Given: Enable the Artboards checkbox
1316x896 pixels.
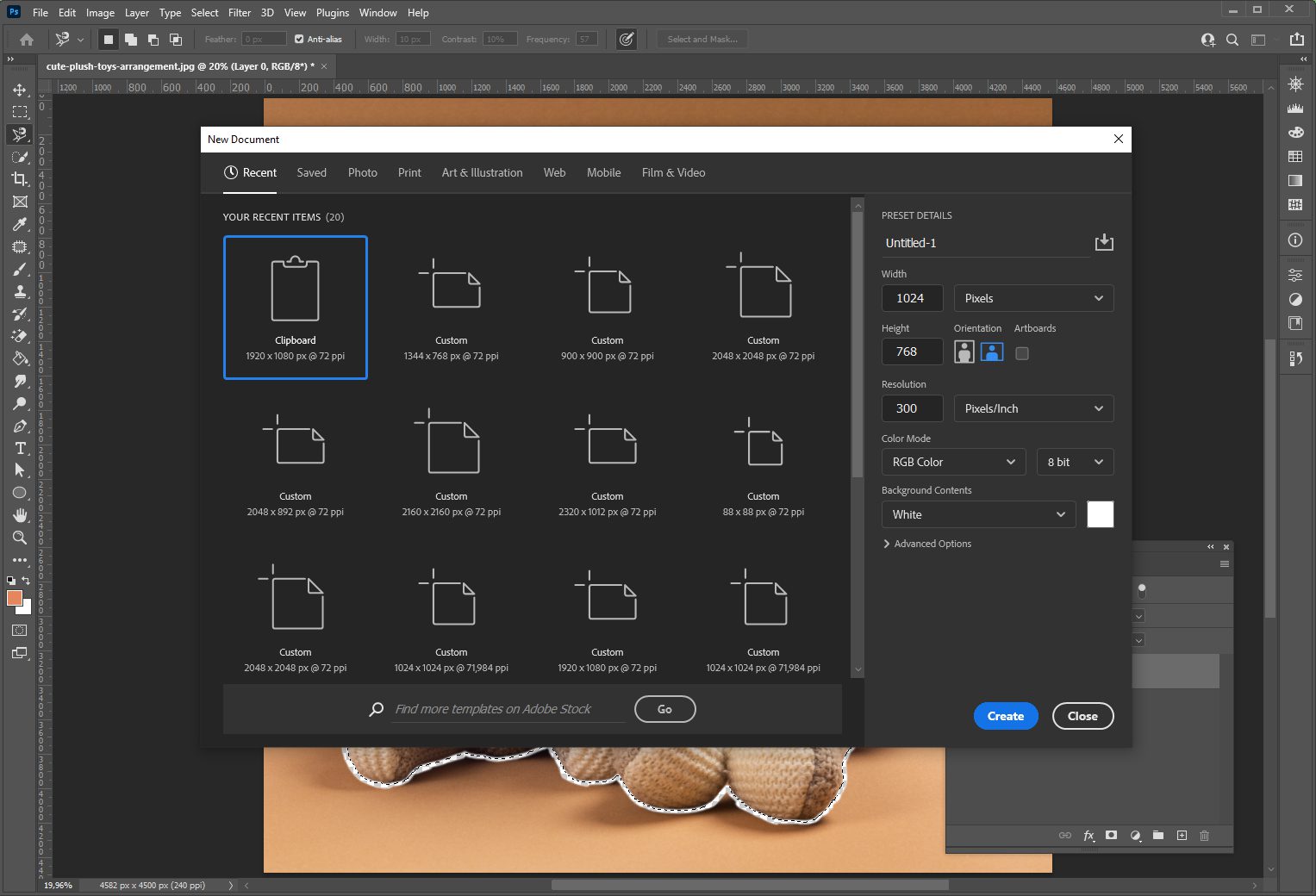Looking at the screenshot, I should (x=1022, y=353).
